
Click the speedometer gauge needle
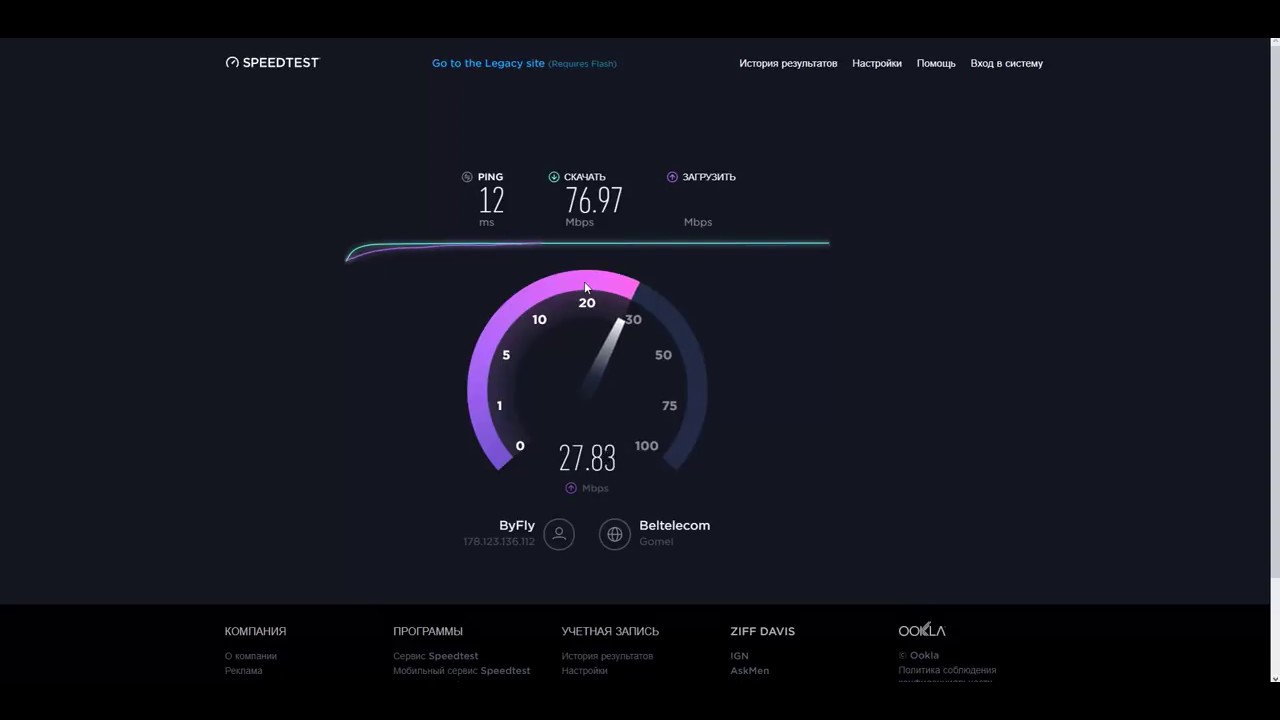click(x=603, y=356)
